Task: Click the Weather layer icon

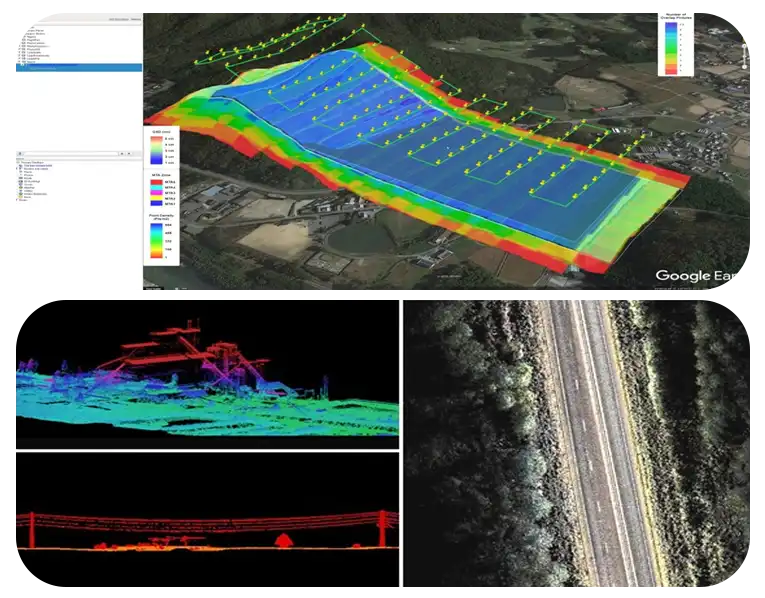Action: click(22, 189)
